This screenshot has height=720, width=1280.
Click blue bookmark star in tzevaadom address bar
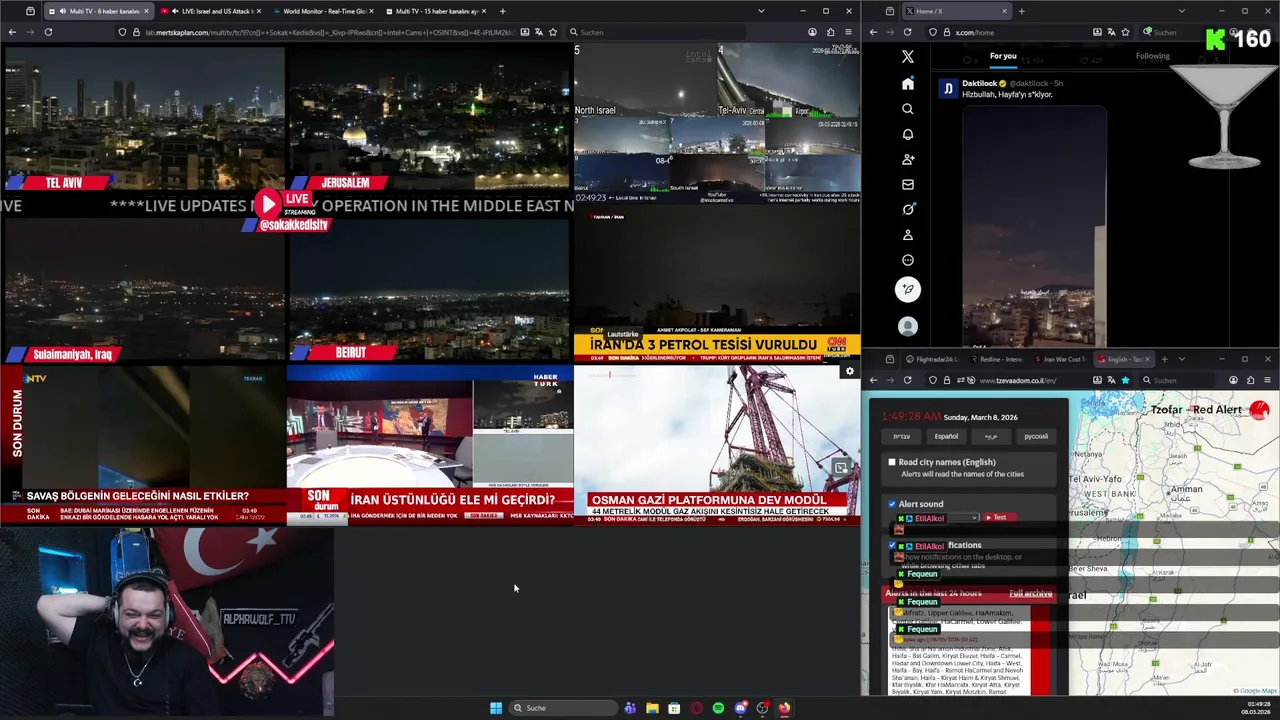click(1125, 380)
